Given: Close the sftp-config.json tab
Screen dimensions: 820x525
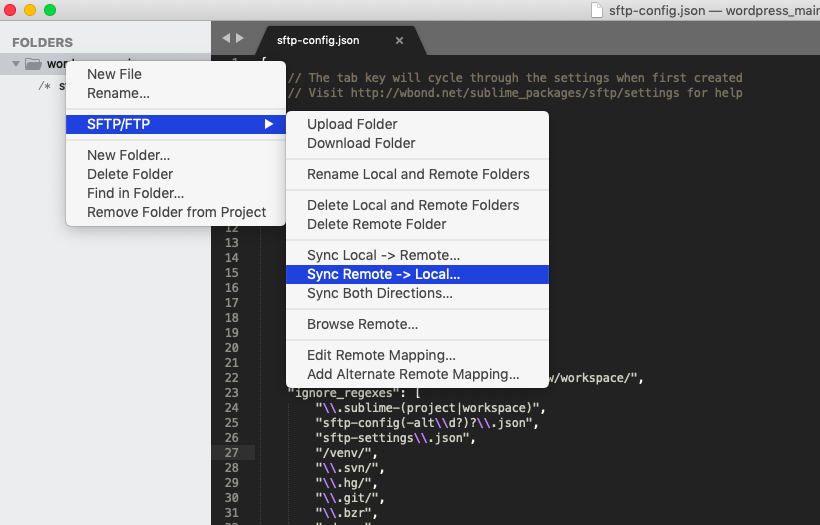Looking at the screenshot, I should tap(399, 41).
